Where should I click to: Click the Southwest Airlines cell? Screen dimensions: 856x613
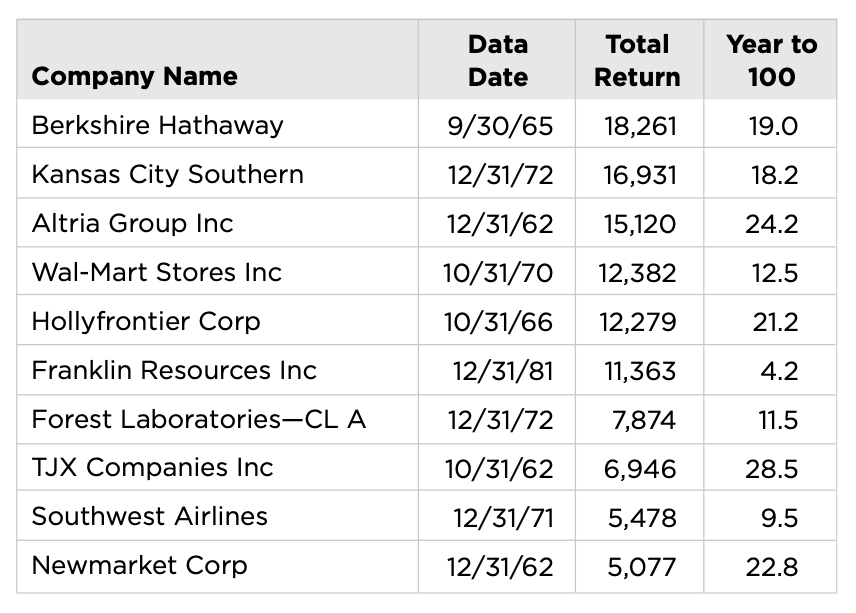coord(150,517)
